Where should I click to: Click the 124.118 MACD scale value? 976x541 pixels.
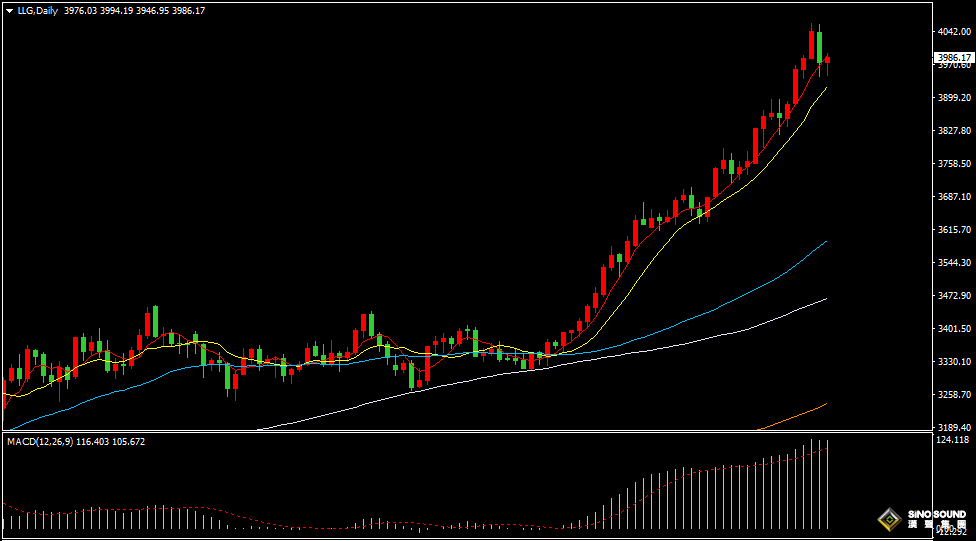(x=953, y=440)
